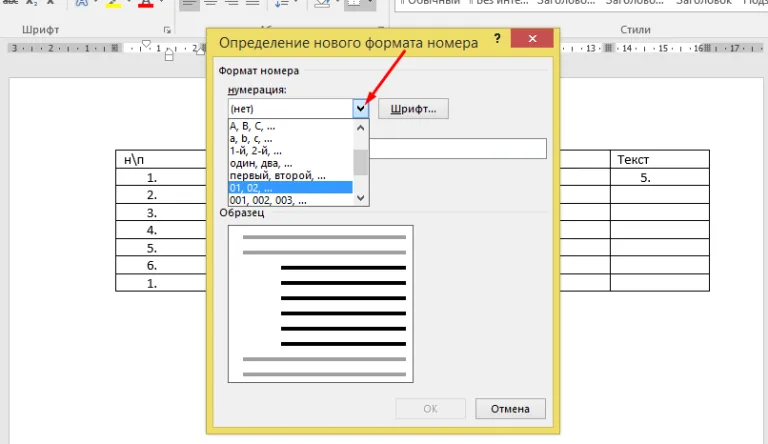Open the help question mark in dialog
This screenshot has height=444, width=768.
497,38
